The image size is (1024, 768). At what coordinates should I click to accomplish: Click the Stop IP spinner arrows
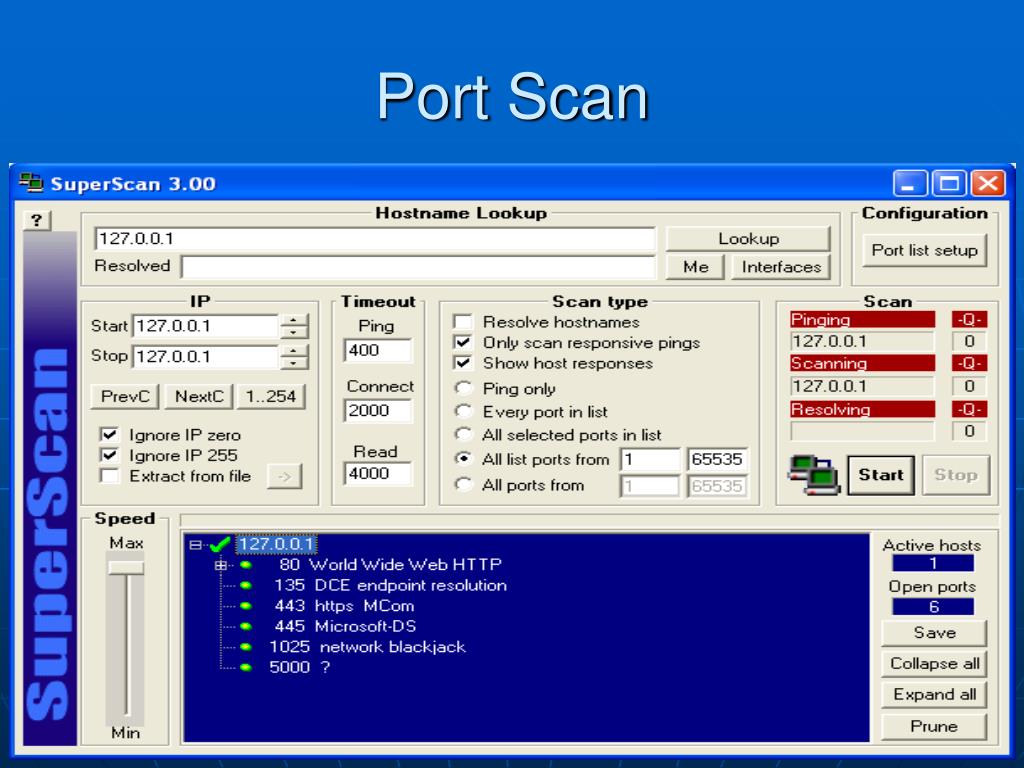point(294,357)
